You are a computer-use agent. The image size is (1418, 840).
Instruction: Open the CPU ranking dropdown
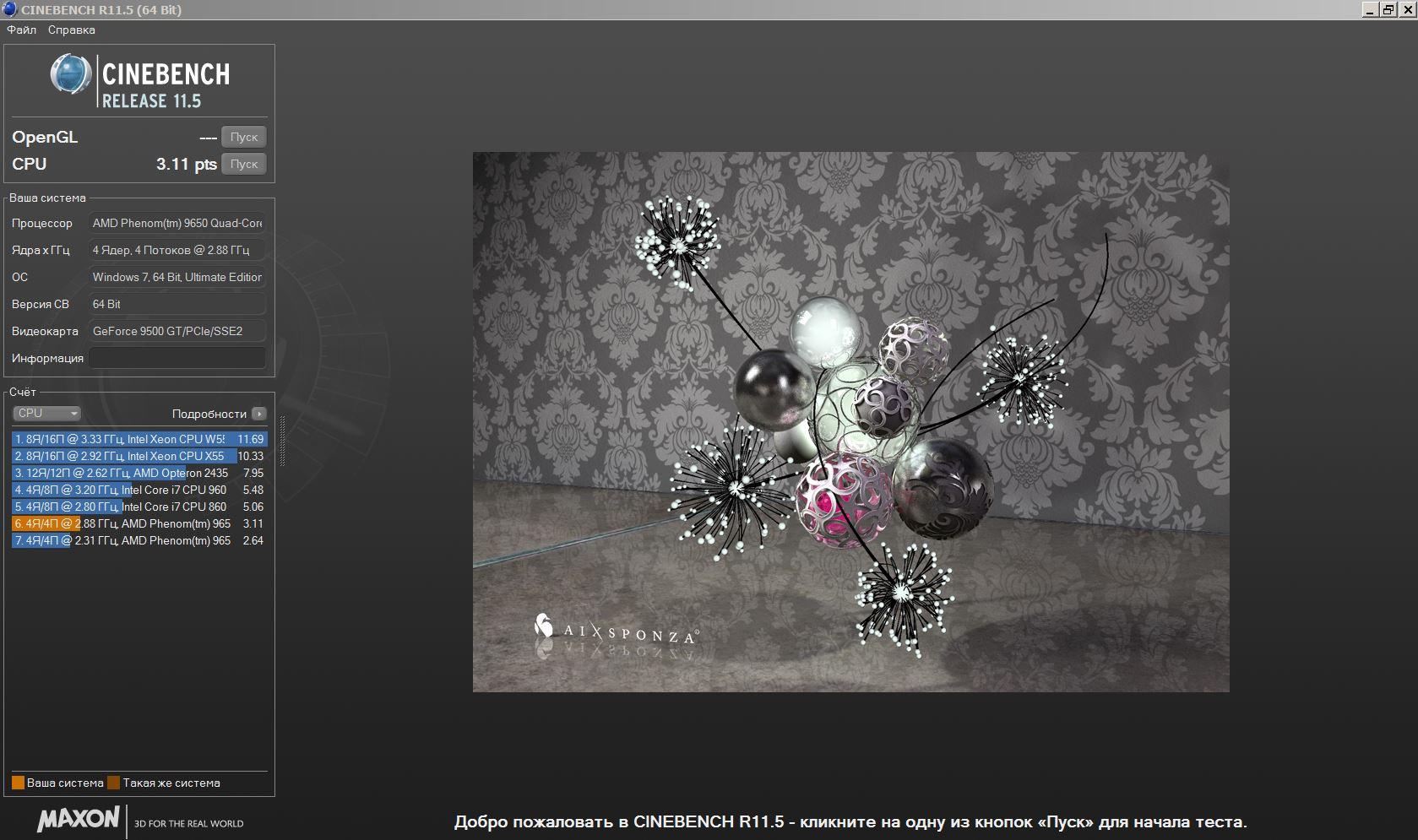[x=47, y=413]
